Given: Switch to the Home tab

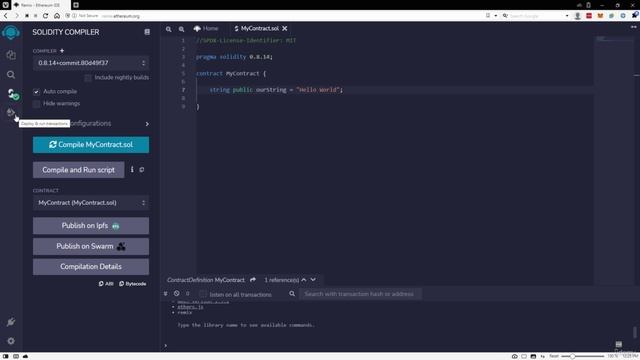Looking at the screenshot, I should (206, 29).
